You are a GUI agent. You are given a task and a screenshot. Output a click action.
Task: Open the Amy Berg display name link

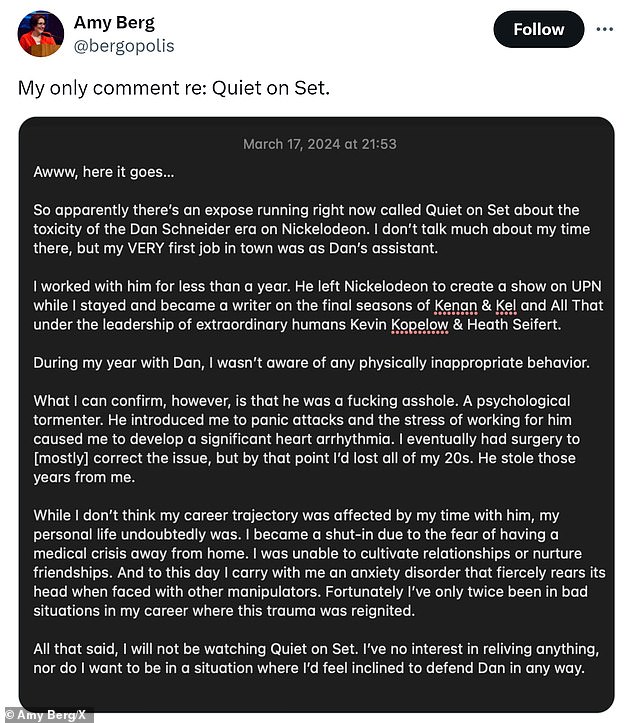pyautogui.click(x=114, y=22)
